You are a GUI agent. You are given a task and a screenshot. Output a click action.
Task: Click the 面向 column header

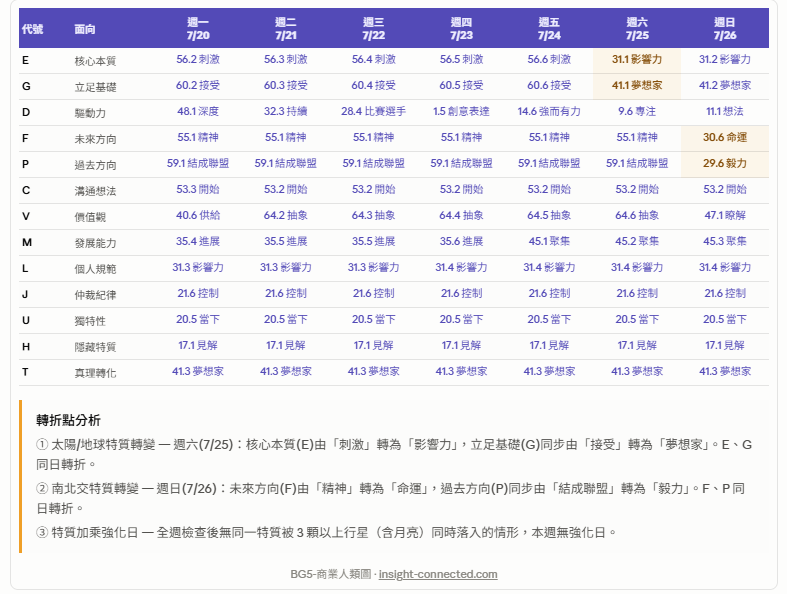click(85, 29)
